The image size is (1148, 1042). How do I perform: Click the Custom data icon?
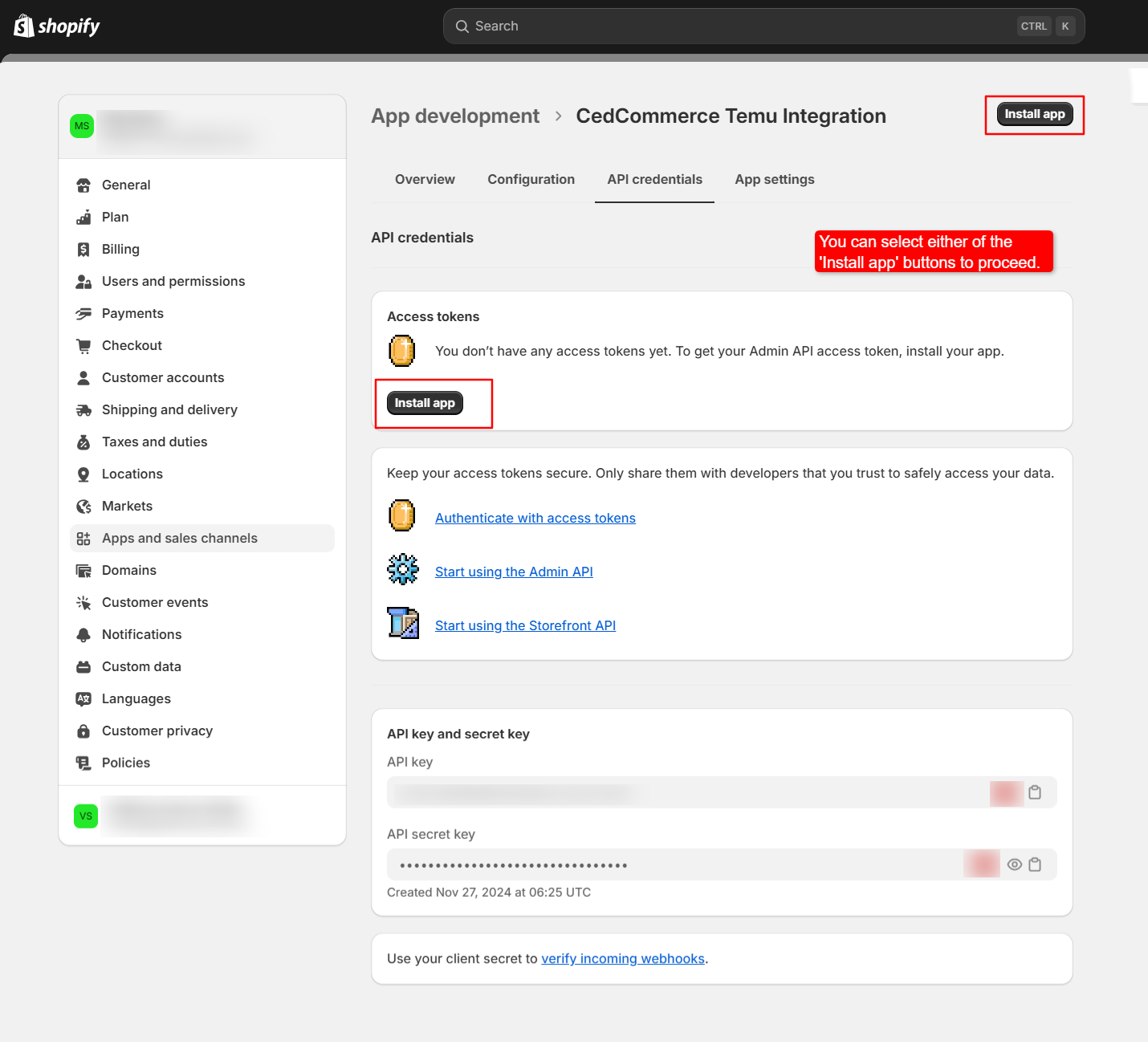[x=83, y=667]
